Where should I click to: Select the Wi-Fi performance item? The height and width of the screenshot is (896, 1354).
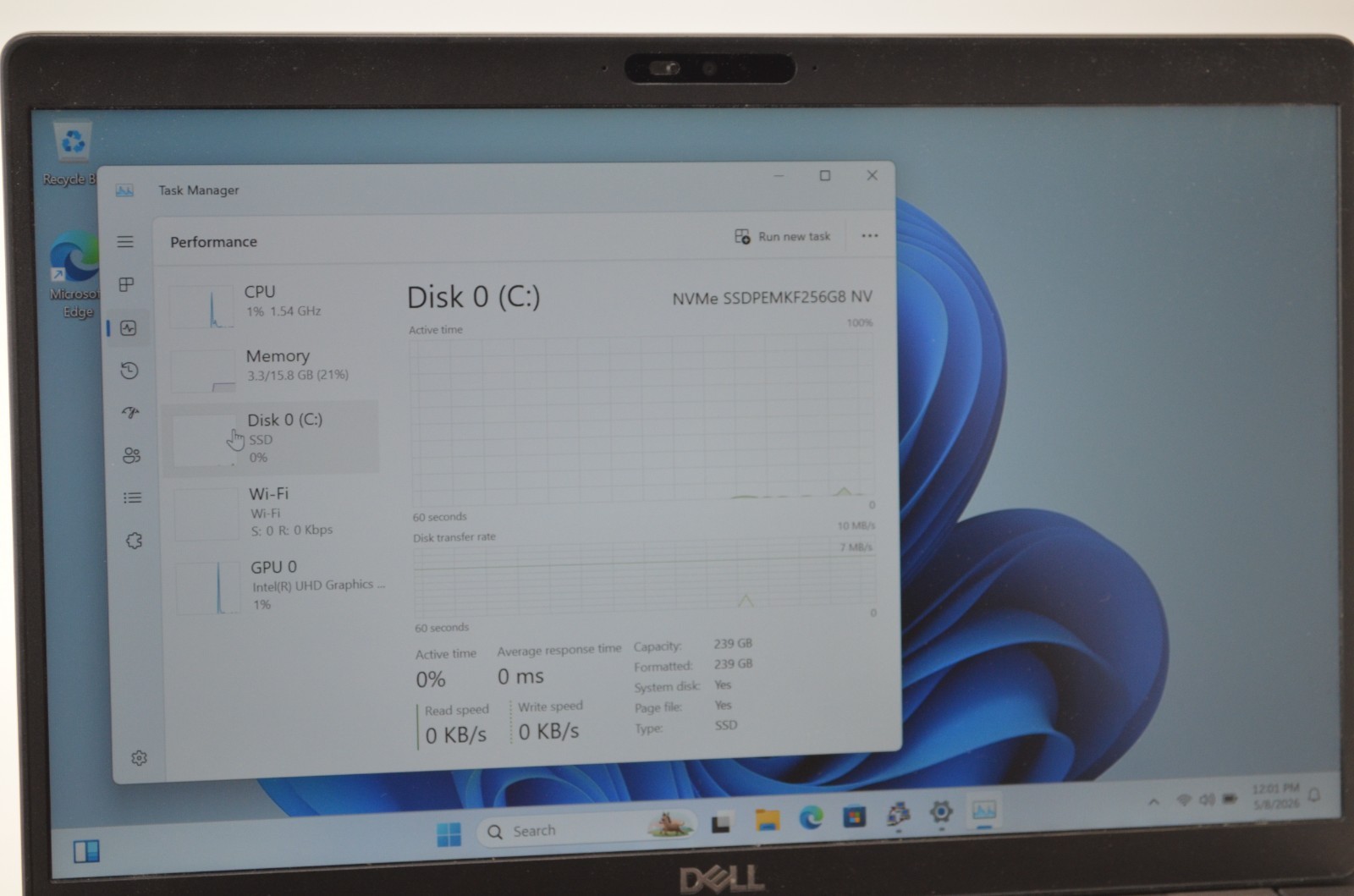tap(276, 512)
